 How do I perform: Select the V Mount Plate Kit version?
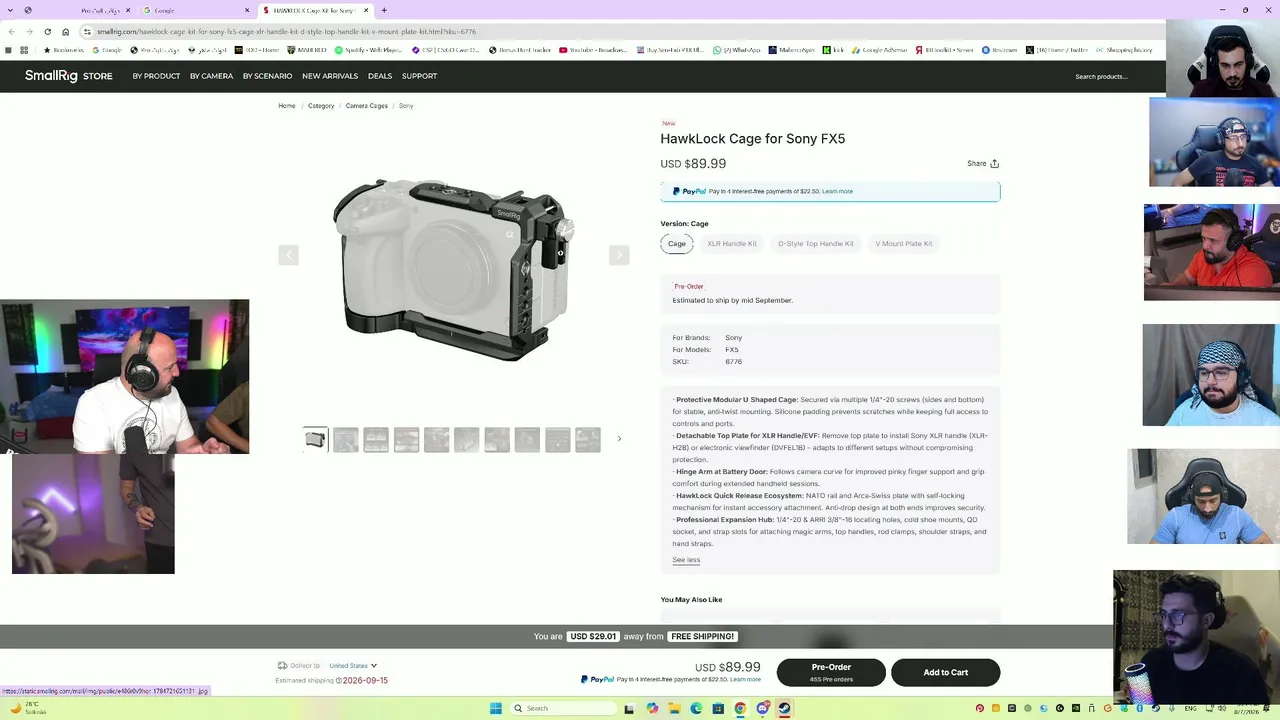904,244
